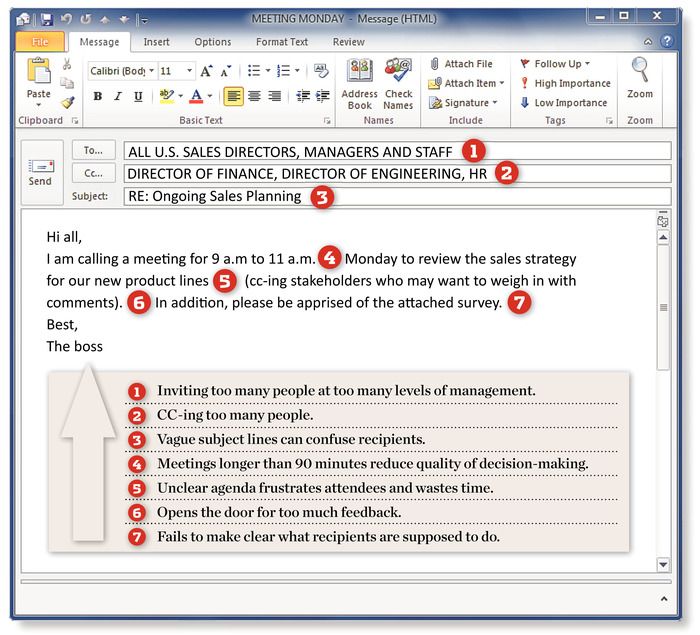Open the Insert ribbon tab
Screen dimensions: 700x635
156,42
